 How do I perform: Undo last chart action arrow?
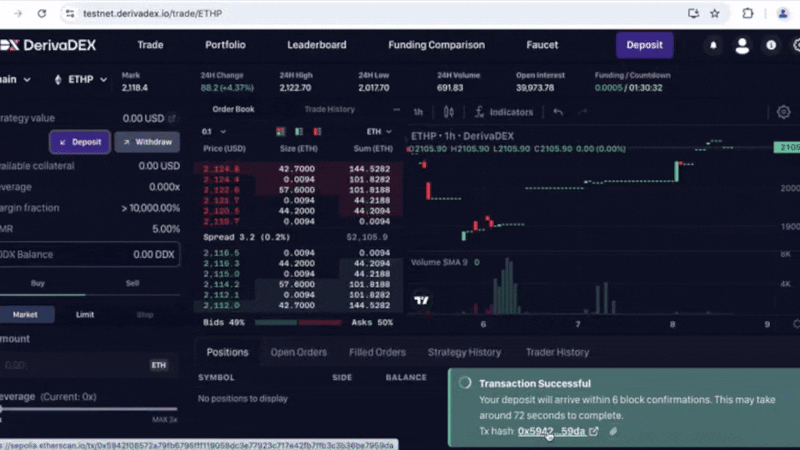pyautogui.click(x=558, y=112)
